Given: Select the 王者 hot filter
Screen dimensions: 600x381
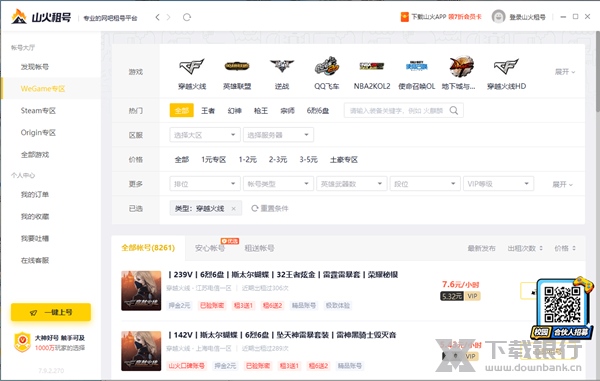Looking at the screenshot, I should point(208,111).
